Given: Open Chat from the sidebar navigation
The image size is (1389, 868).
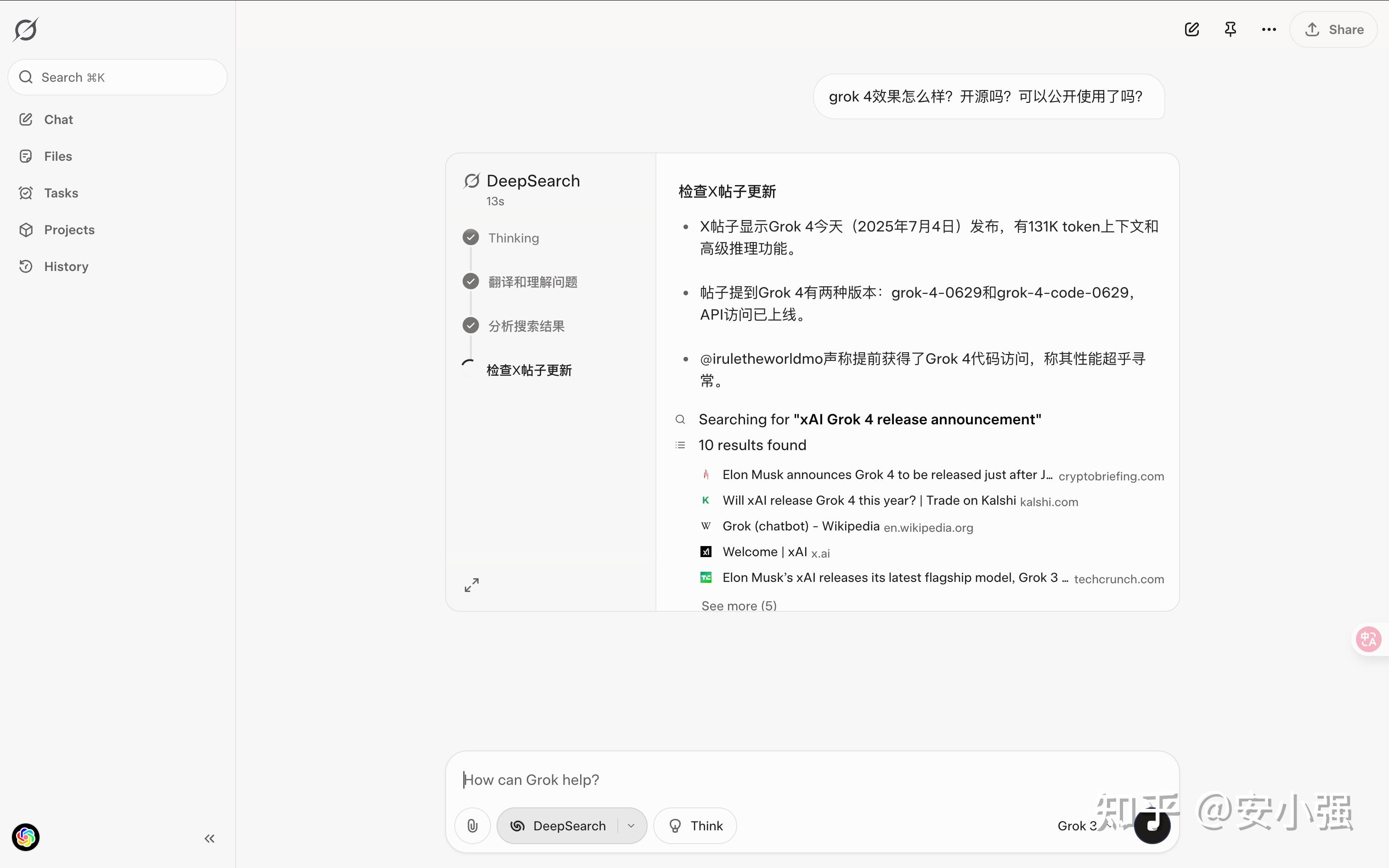Looking at the screenshot, I should pos(58,119).
